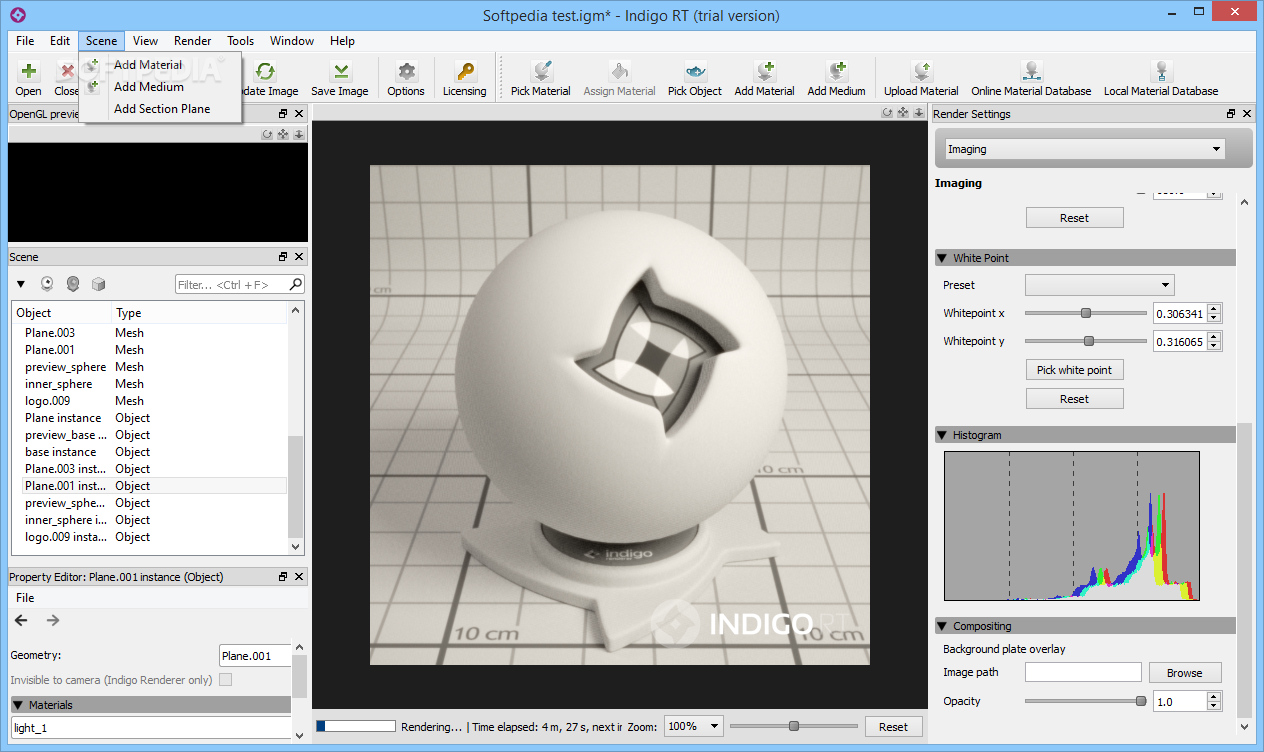The image size is (1264, 752).
Task: Click the cube icon in Scene panel
Action: tap(98, 284)
